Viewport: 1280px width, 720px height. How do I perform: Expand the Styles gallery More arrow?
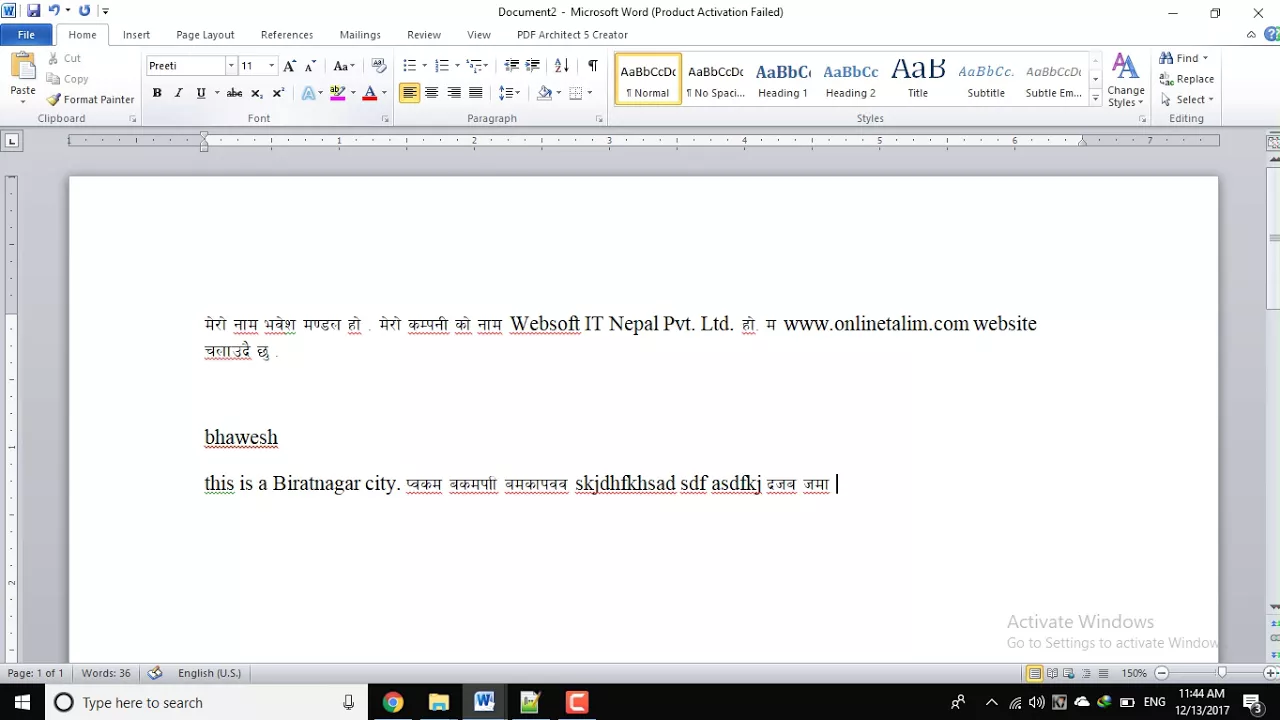coord(1096,100)
